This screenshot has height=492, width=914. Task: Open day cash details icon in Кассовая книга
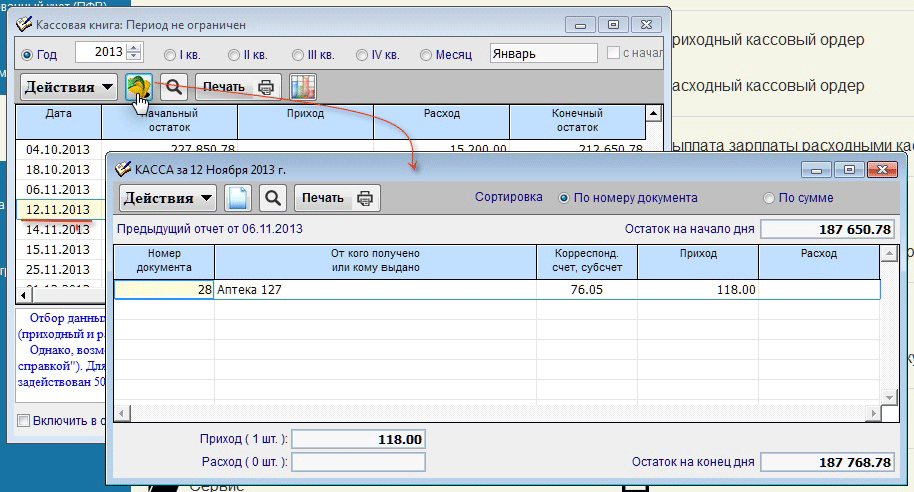tap(139, 87)
